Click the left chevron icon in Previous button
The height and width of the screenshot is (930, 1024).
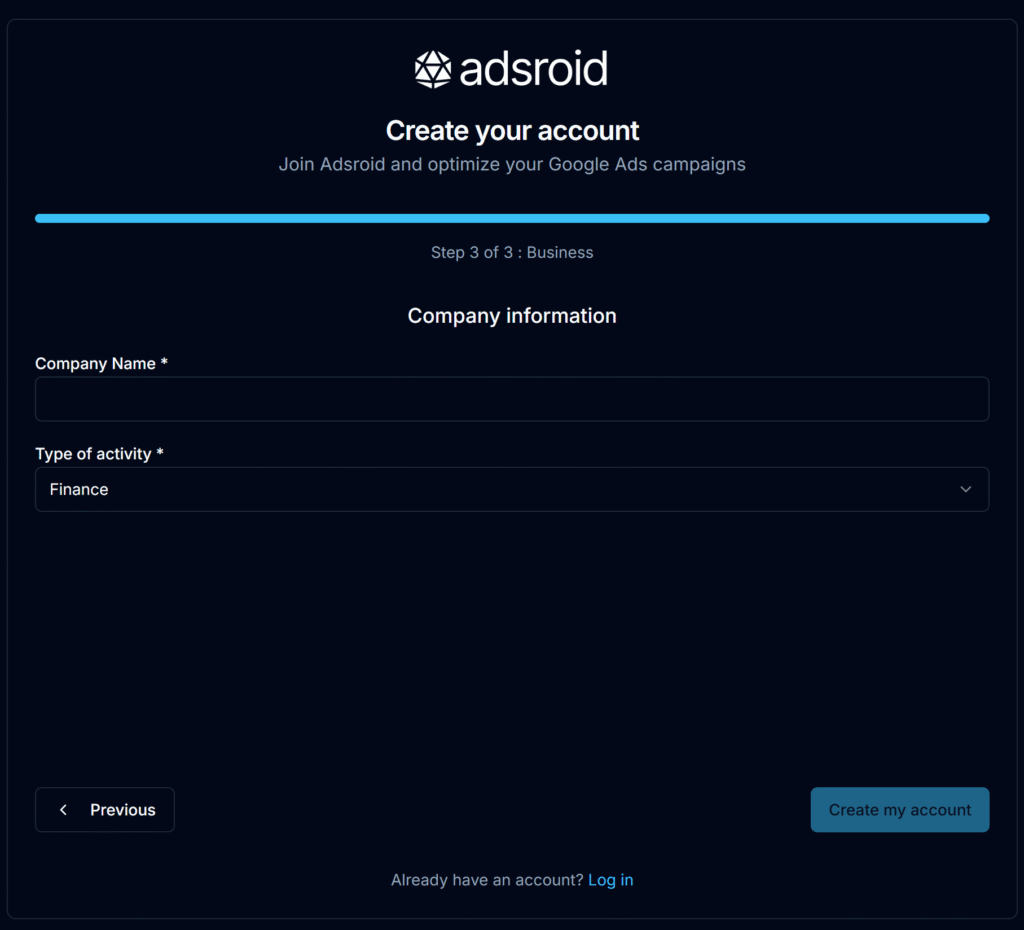coord(63,810)
